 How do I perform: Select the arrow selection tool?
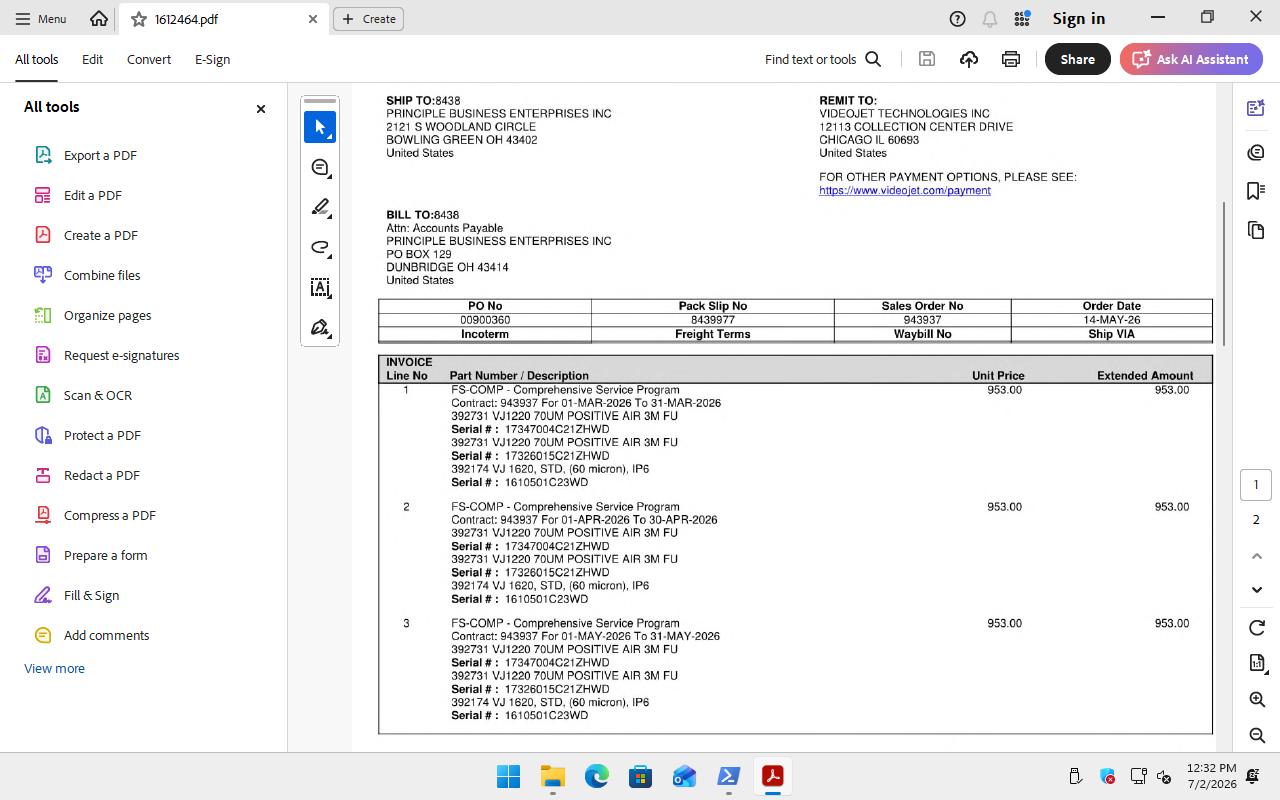click(320, 127)
